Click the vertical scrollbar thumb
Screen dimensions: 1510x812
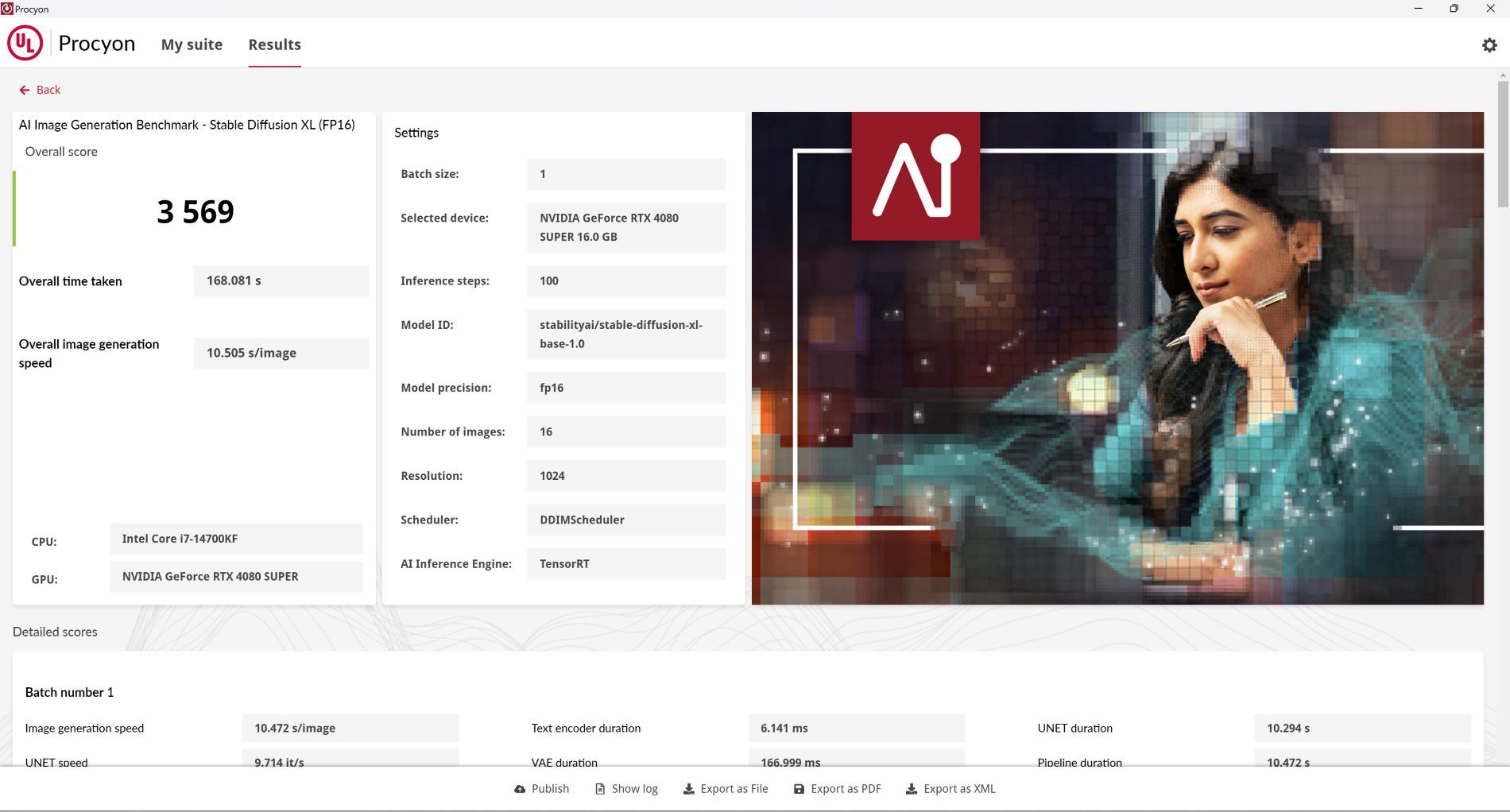pyautogui.click(x=1503, y=143)
